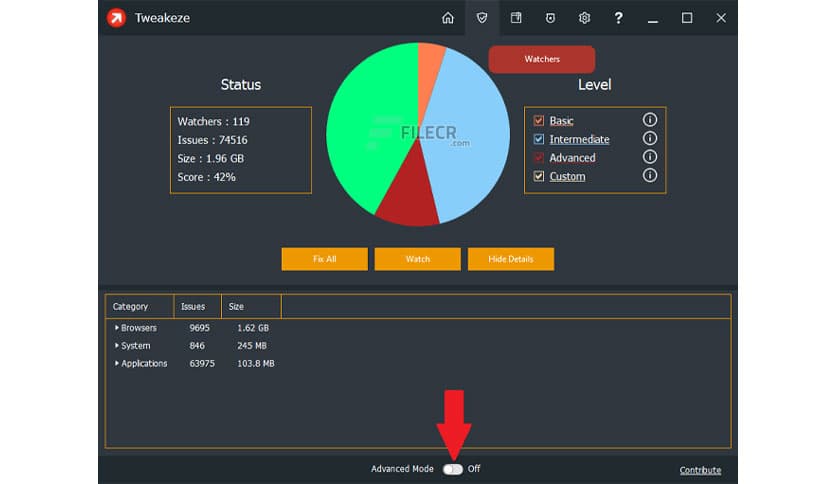Screen dimensions: 836x484
Task: Click the Browsers issues value 9695
Action: tap(199, 328)
